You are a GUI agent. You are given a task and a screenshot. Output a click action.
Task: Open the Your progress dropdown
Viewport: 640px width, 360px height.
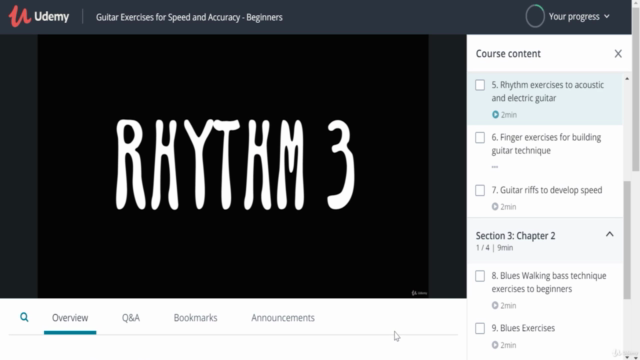[x=579, y=17]
